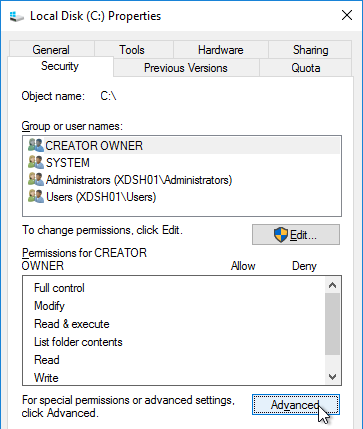Image resolution: width=363 pixels, height=429 pixels.
Task: Open the General tab
Action: tap(51, 50)
